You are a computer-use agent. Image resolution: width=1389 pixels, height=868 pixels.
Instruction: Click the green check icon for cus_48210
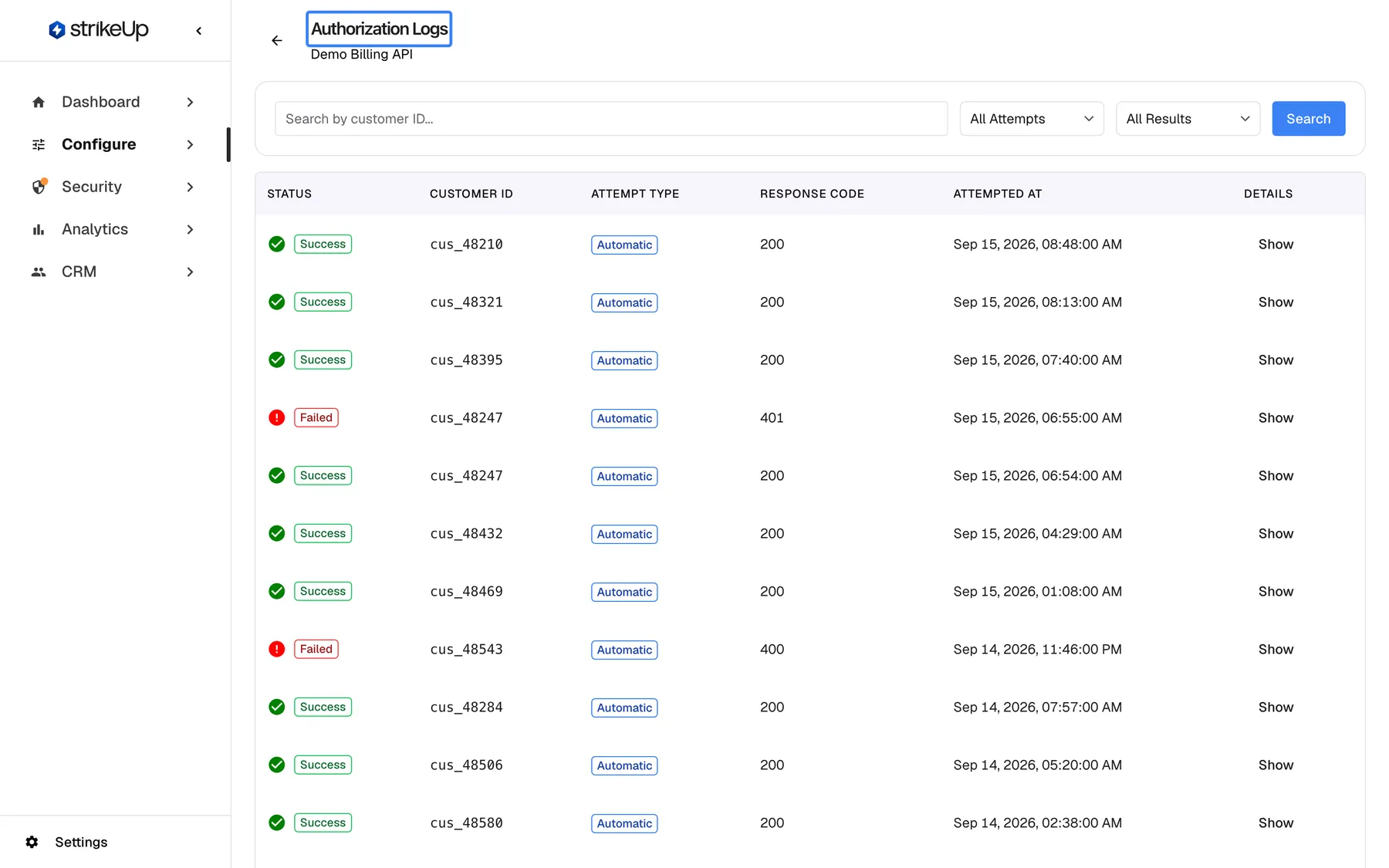(277, 244)
